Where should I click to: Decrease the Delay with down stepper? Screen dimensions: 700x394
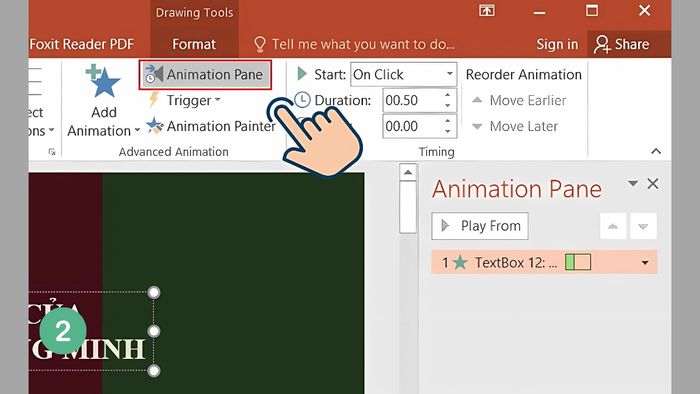click(448, 132)
